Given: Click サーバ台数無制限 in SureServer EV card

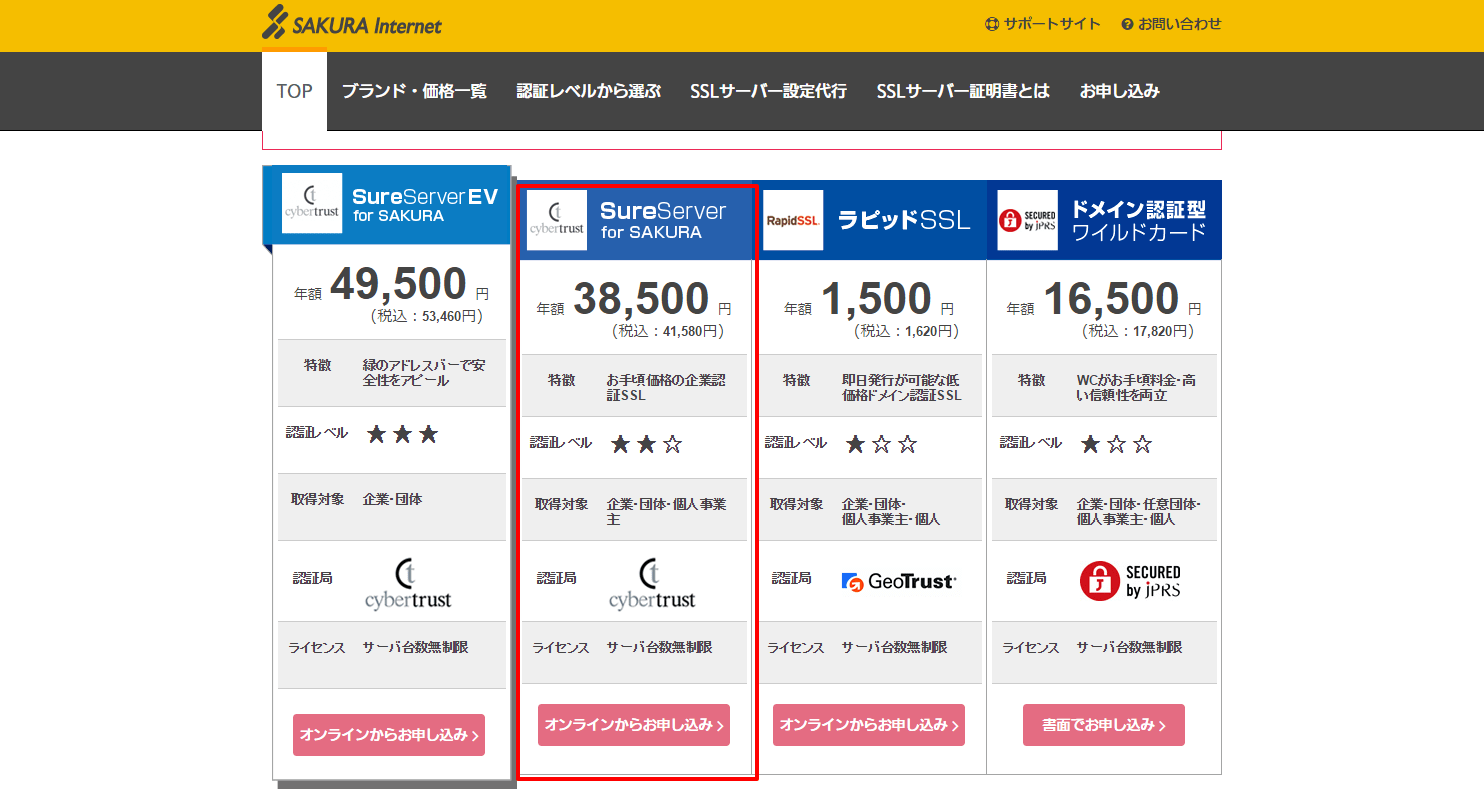Looking at the screenshot, I should (415, 648).
